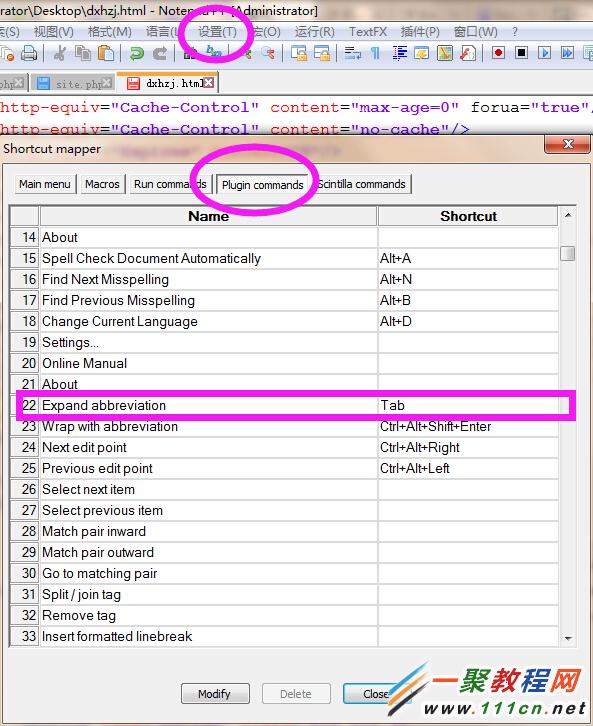Open the Document map icon
The image size is (593, 726).
pyautogui.click(x=445, y=53)
